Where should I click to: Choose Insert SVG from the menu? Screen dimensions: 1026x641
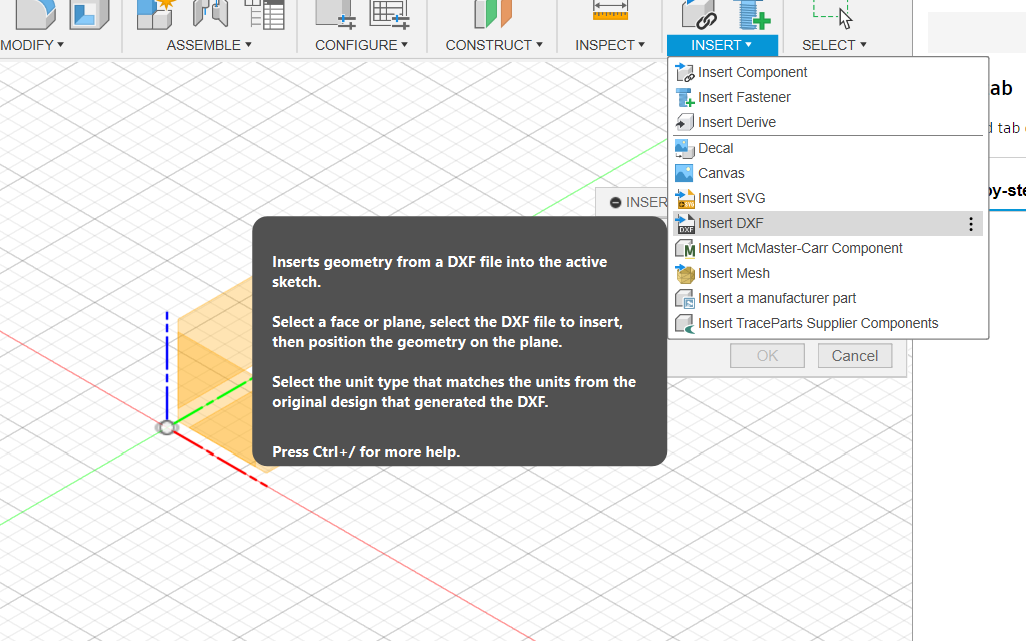828,198
